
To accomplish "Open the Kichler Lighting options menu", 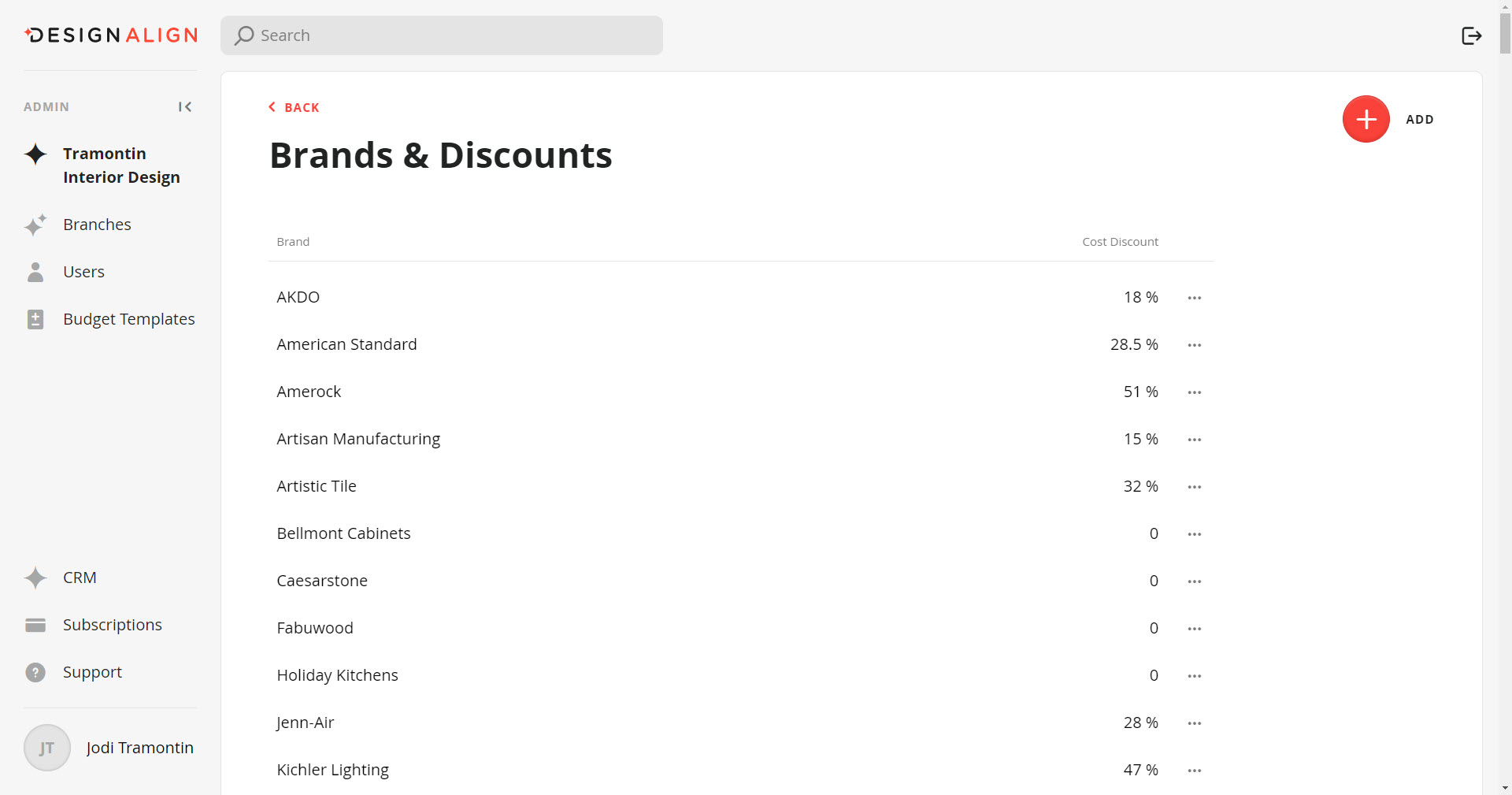I will [x=1194, y=771].
